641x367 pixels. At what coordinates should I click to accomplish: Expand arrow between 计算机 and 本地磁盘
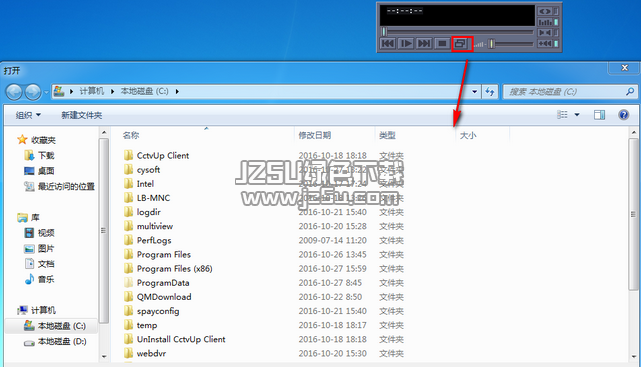(112, 91)
